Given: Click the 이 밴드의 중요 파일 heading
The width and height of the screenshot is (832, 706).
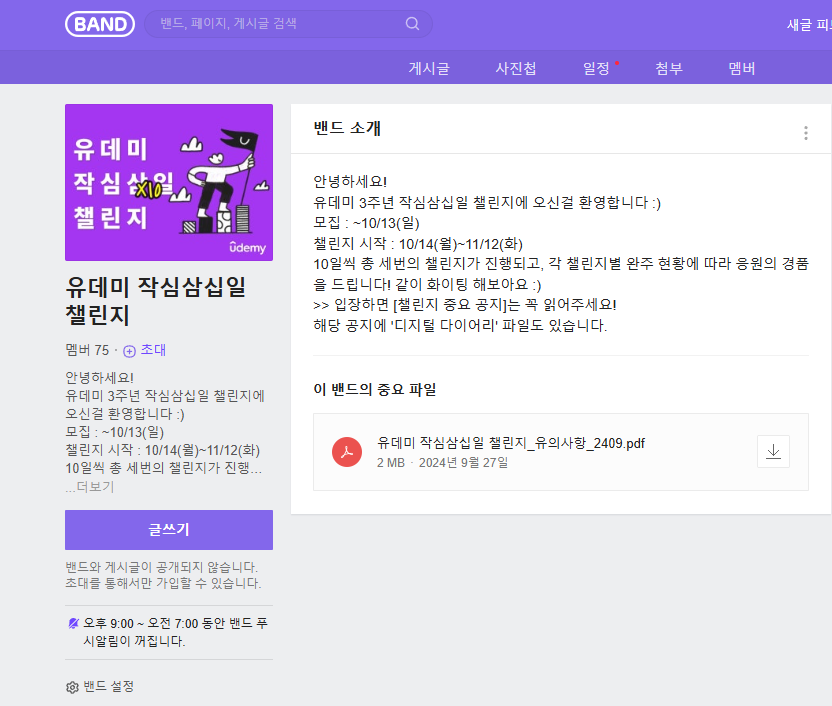Looking at the screenshot, I should [x=375, y=389].
